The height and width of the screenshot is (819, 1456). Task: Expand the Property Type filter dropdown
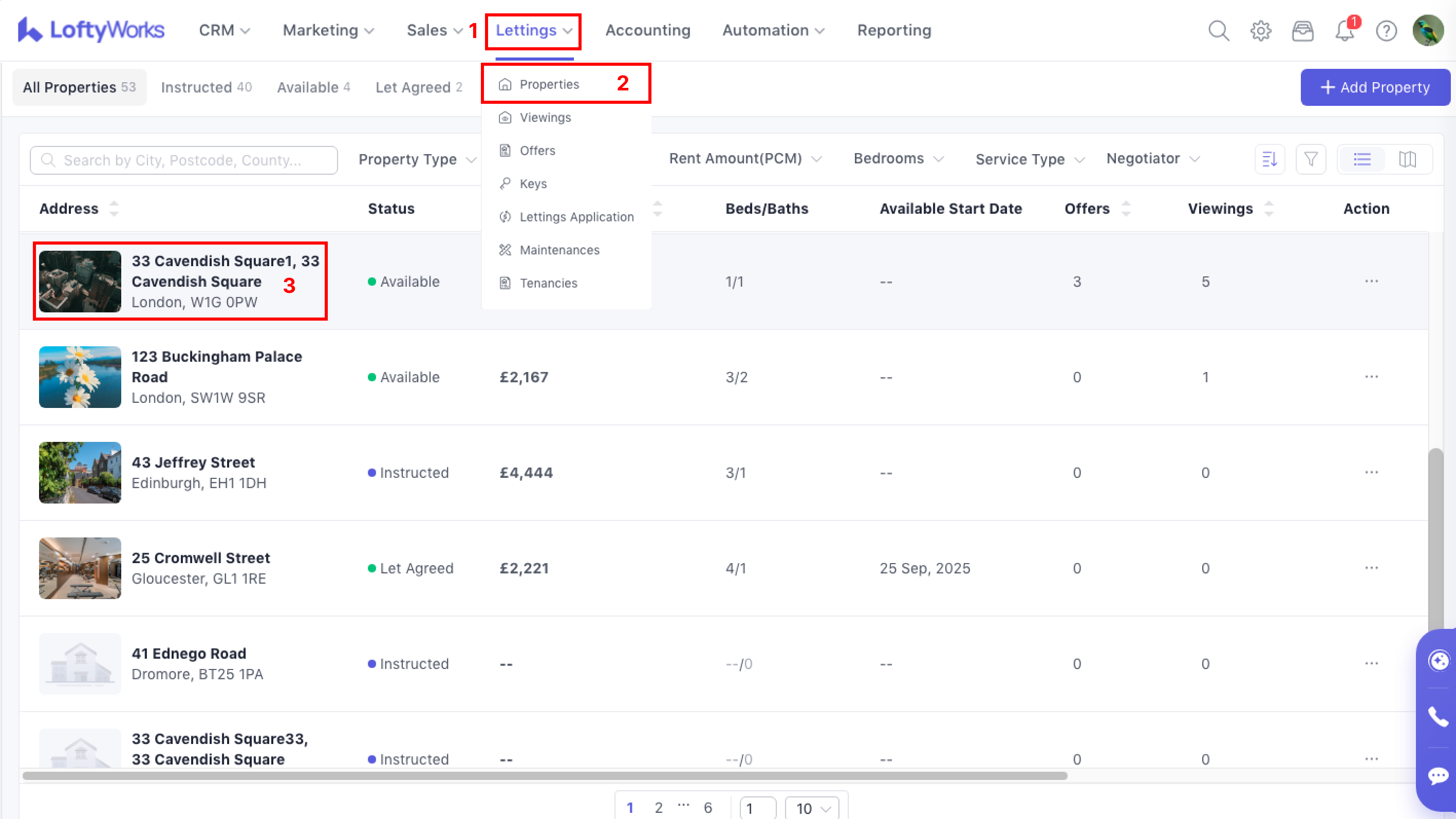tap(417, 159)
